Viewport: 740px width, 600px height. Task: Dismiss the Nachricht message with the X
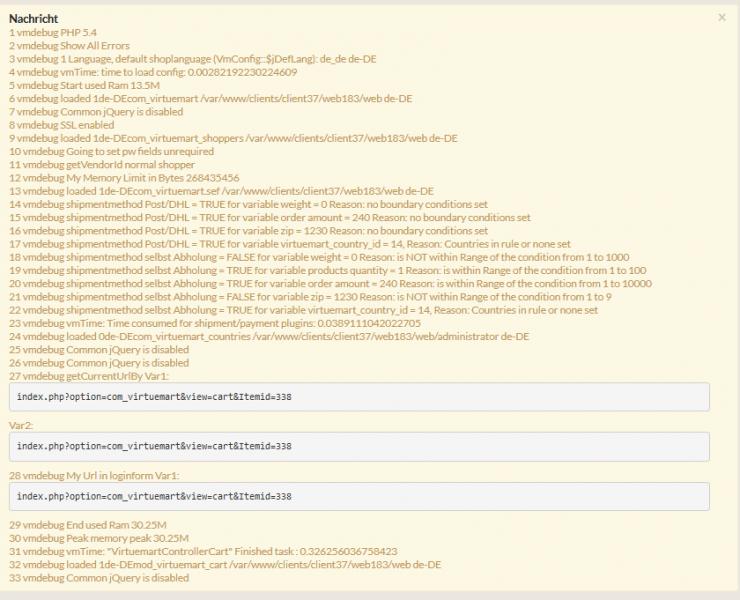click(x=722, y=18)
